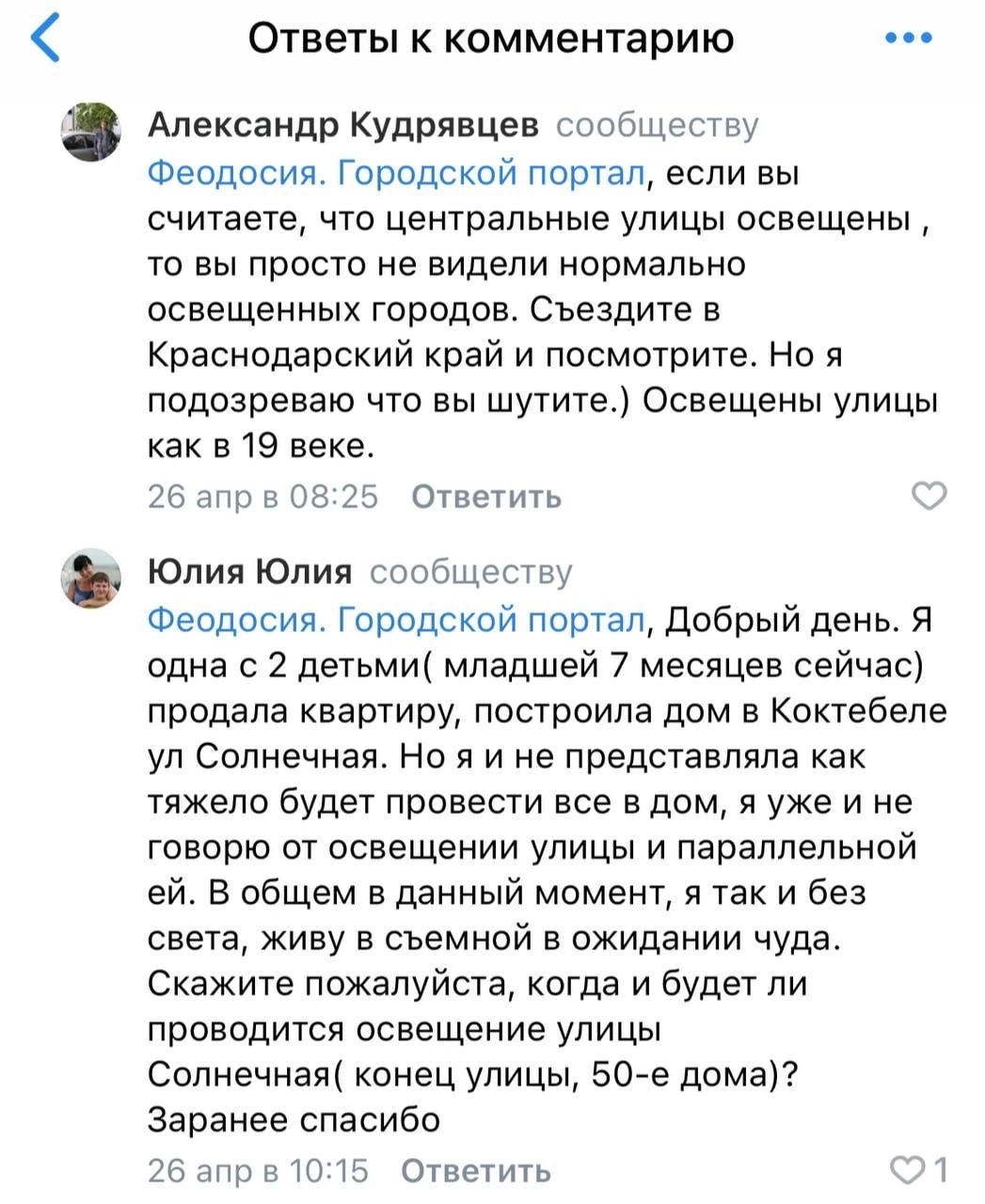The height and width of the screenshot is (1204, 985).
Task: Tap the author name Александр Кудрявцев
Action: point(344,124)
